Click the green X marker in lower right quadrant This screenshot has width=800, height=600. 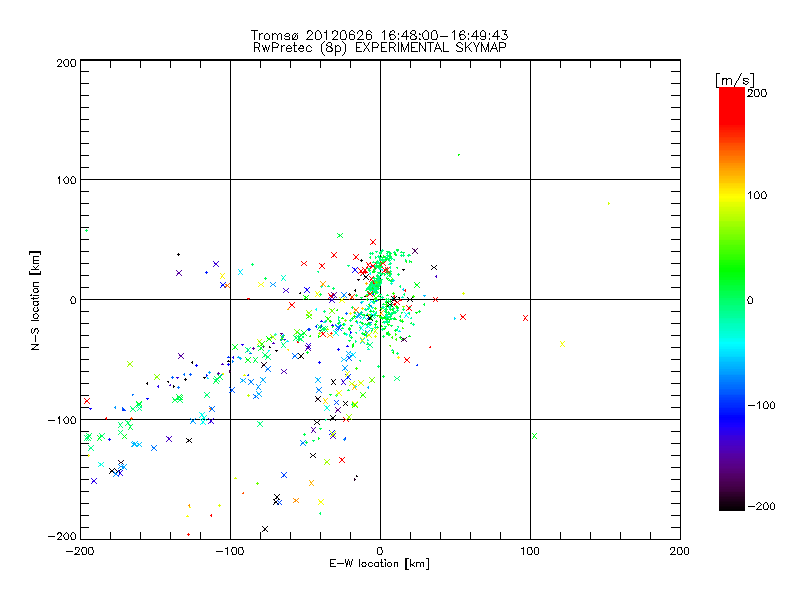tap(534, 436)
